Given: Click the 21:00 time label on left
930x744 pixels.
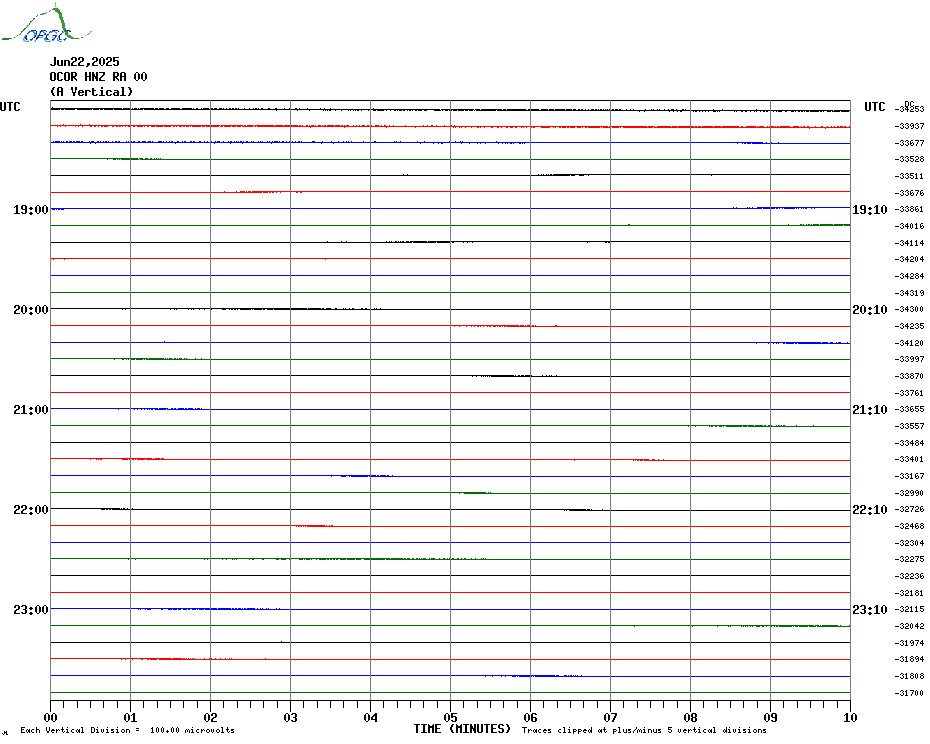Looking at the screenshot, I should click(31, 410).
